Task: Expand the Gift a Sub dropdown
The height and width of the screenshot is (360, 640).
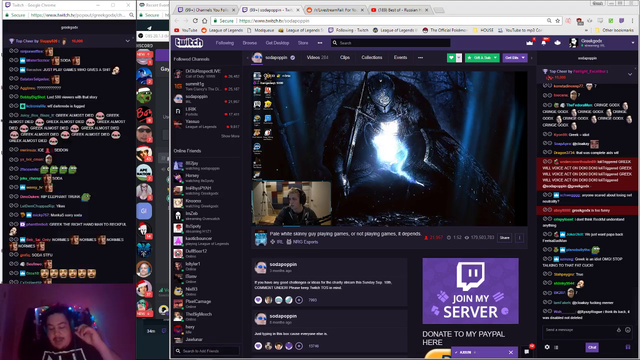Action: point(495,58)
